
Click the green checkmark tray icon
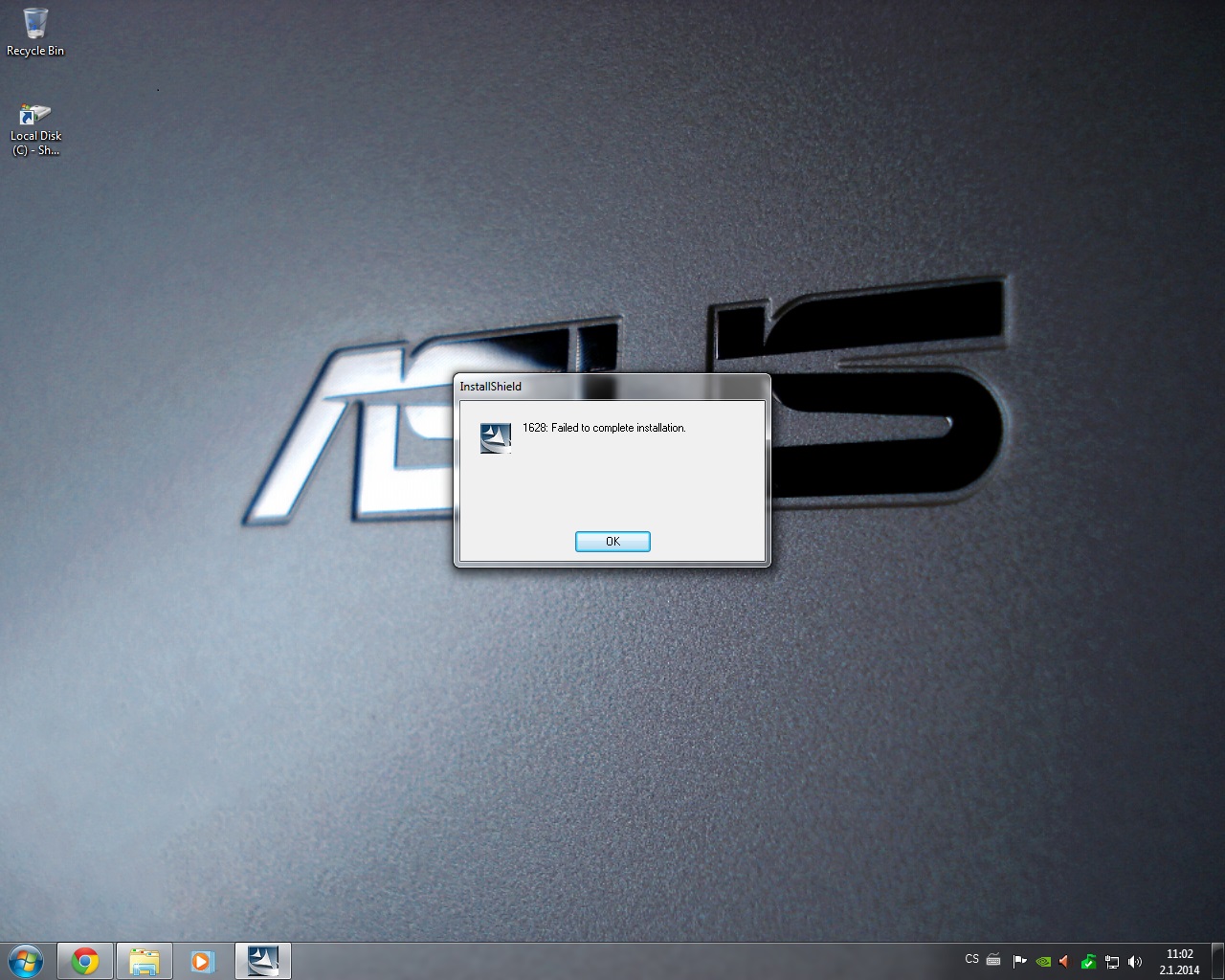tap(1088, 962)
